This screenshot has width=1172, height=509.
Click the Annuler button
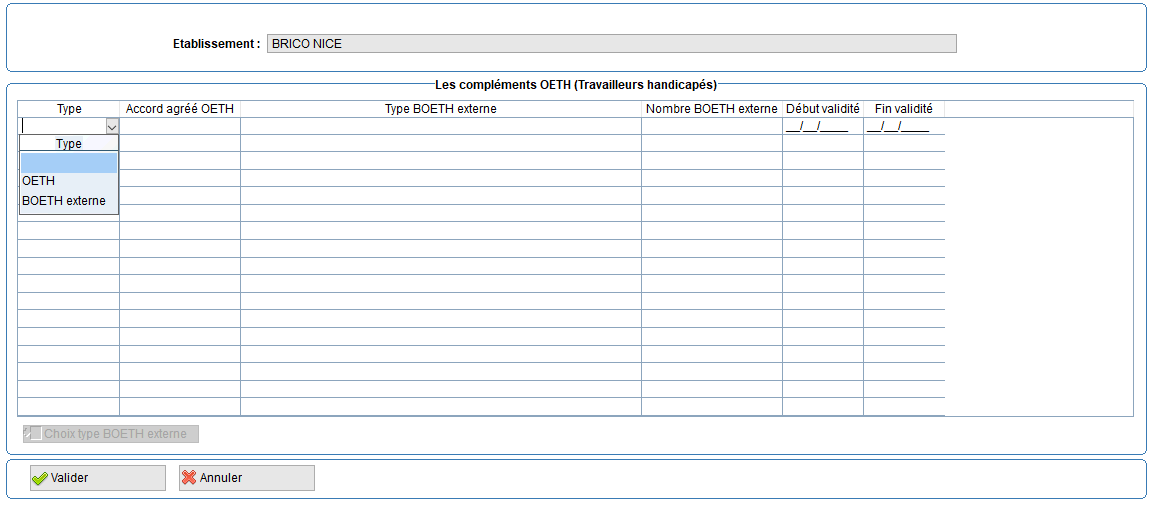point(247,478)
